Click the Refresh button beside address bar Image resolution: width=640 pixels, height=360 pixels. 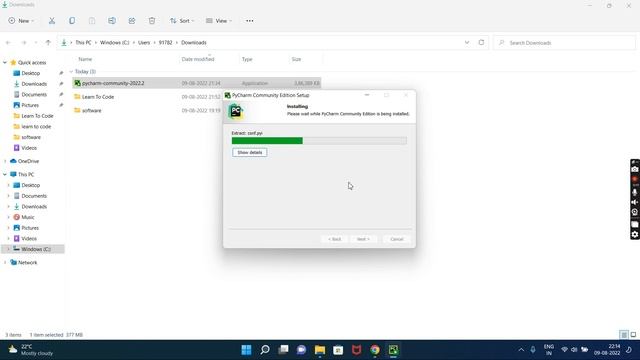482,42
